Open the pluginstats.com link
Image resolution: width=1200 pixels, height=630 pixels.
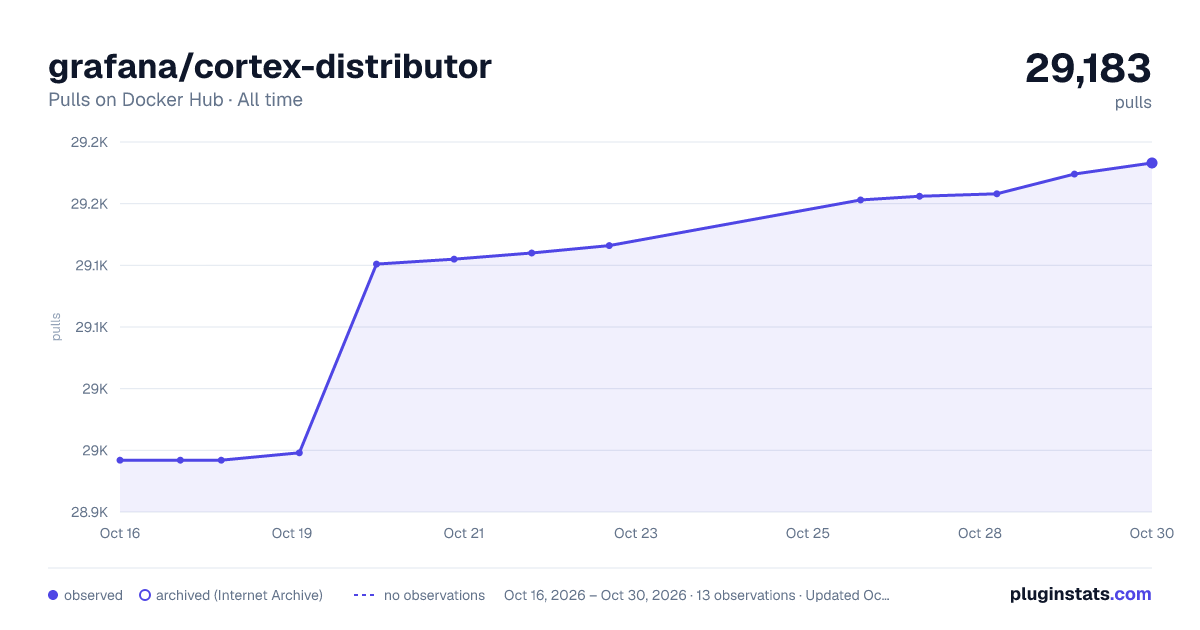point(1081,594)
